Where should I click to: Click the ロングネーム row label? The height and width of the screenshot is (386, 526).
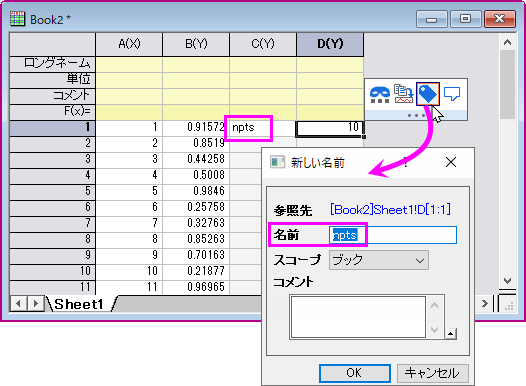point(53,64)
